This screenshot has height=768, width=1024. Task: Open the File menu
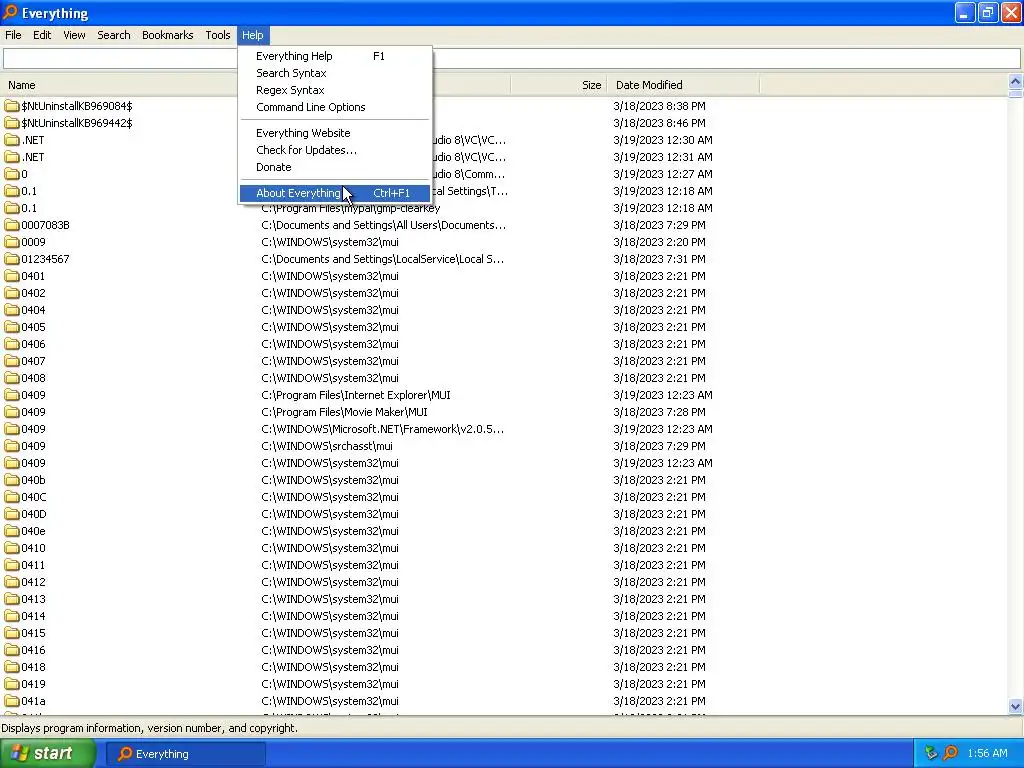click(x=13, y=35)
